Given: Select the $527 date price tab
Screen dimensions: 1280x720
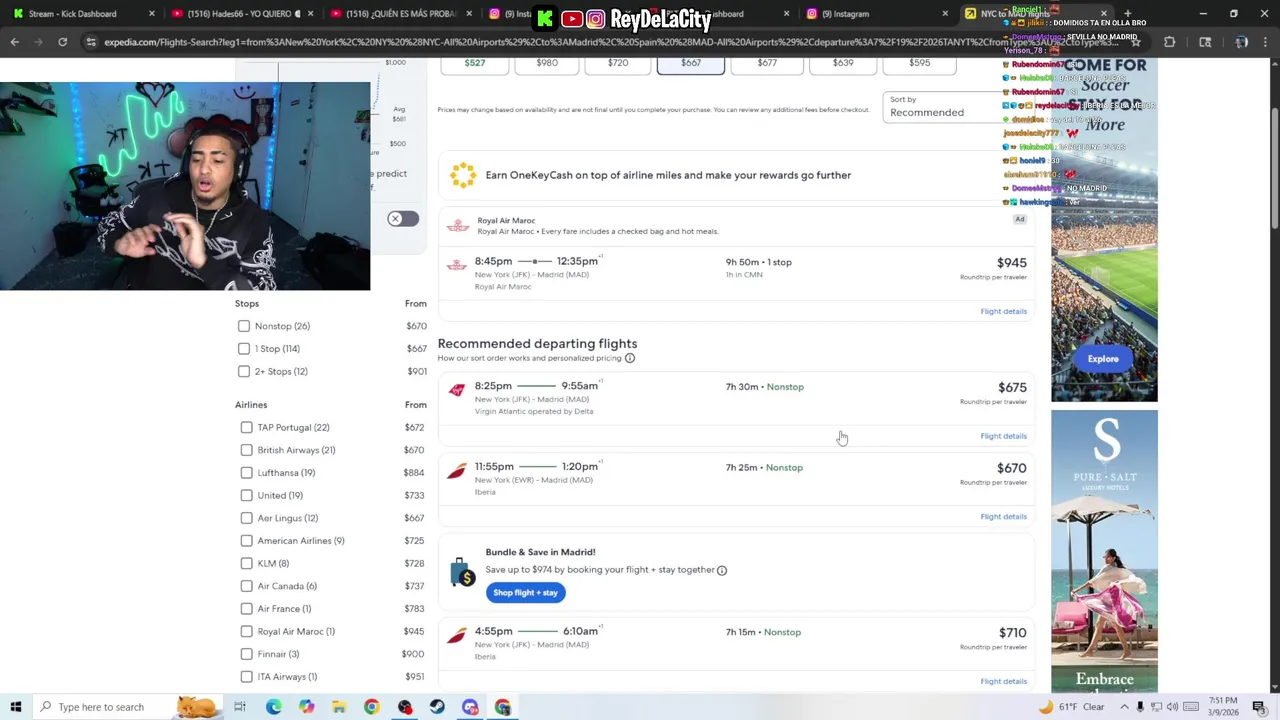Looking at the screenshot, I should (475, 64).
